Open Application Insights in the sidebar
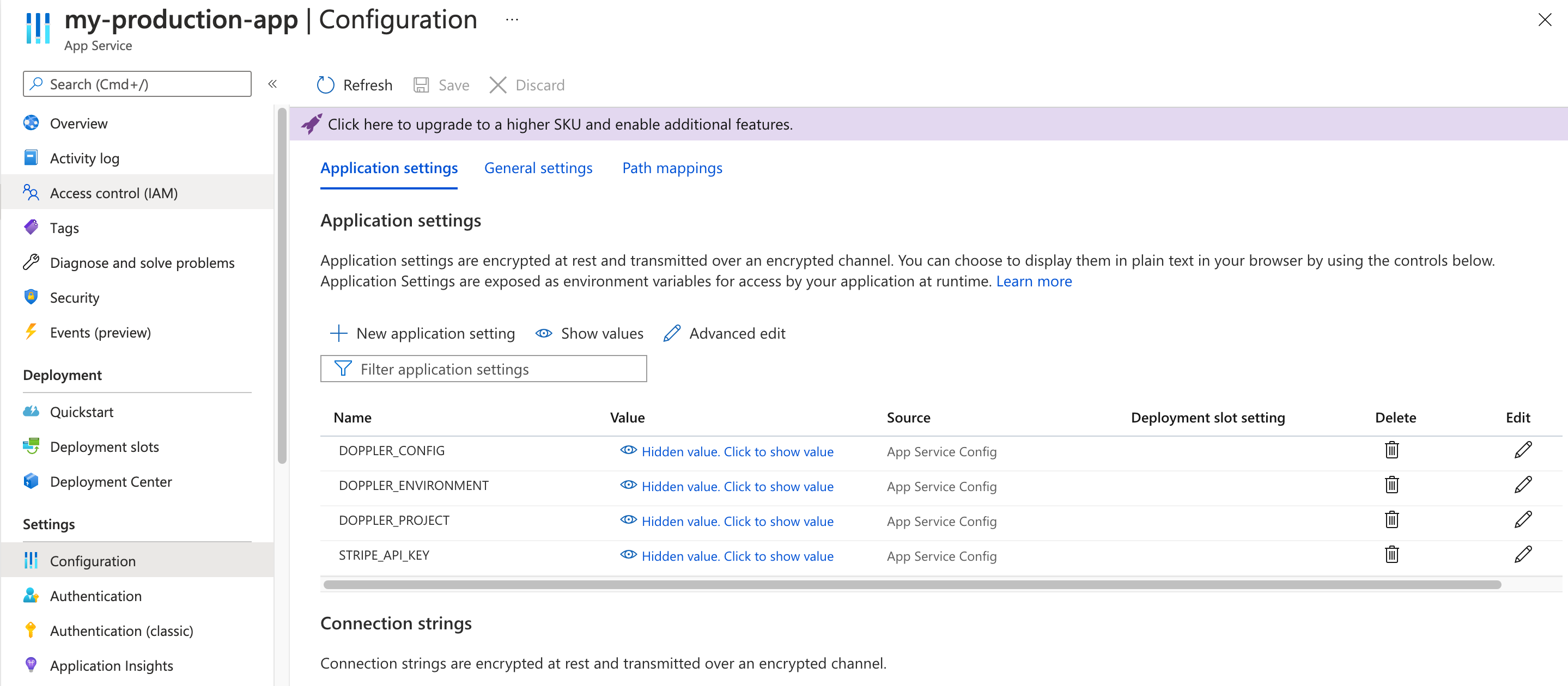The height and width of the screenshot is (686, 1568). (111, 665)
